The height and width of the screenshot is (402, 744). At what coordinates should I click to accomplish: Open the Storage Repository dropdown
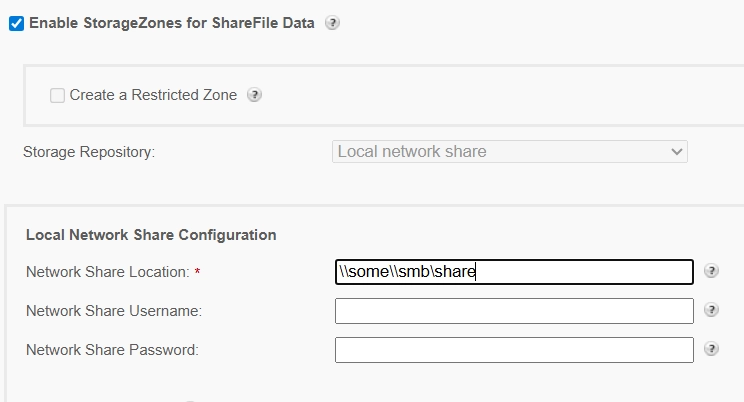pyautogui.click(x=509, y=152)
